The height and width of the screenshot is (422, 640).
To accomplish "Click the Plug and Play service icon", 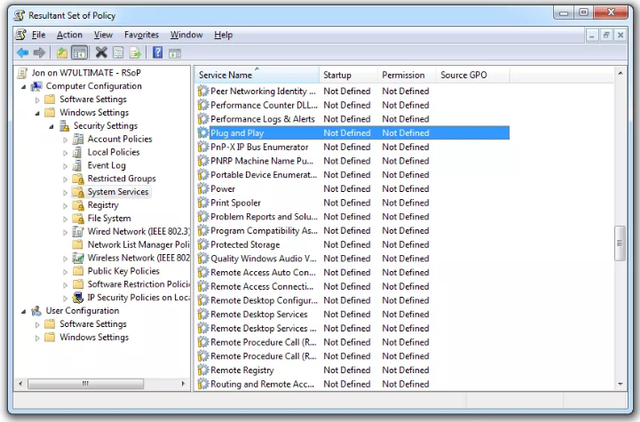I will tap(203, 133).
